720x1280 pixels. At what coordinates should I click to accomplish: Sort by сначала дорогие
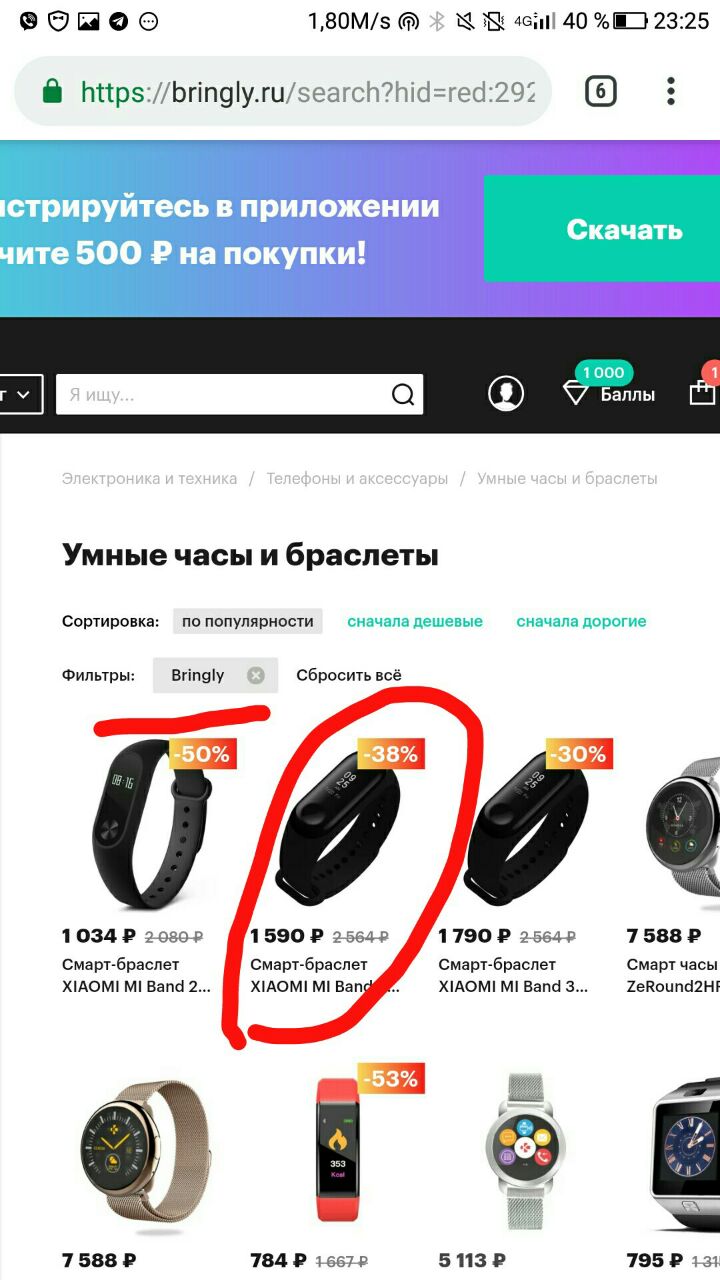(581, 621)
